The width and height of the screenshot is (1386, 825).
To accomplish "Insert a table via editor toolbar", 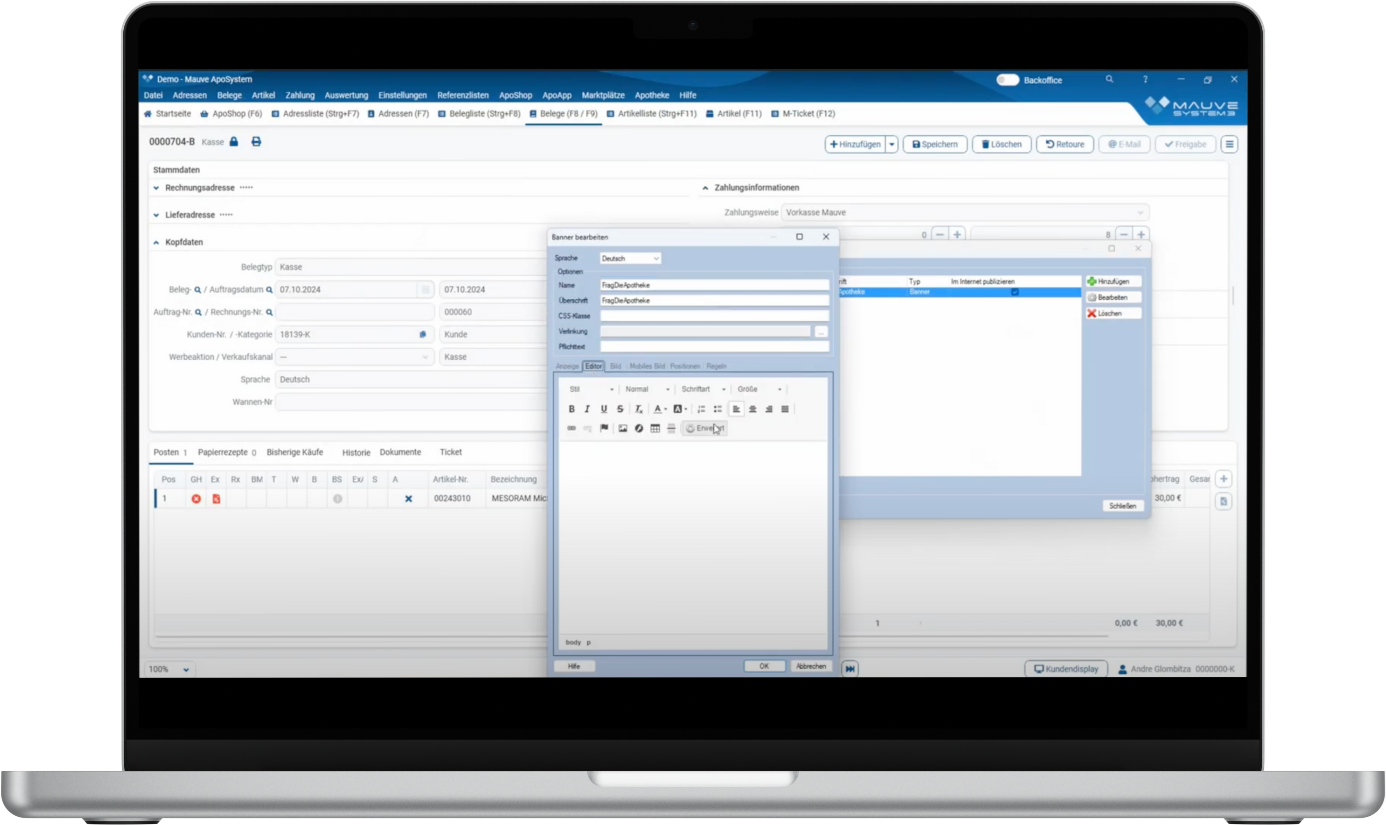I will 655,428.
